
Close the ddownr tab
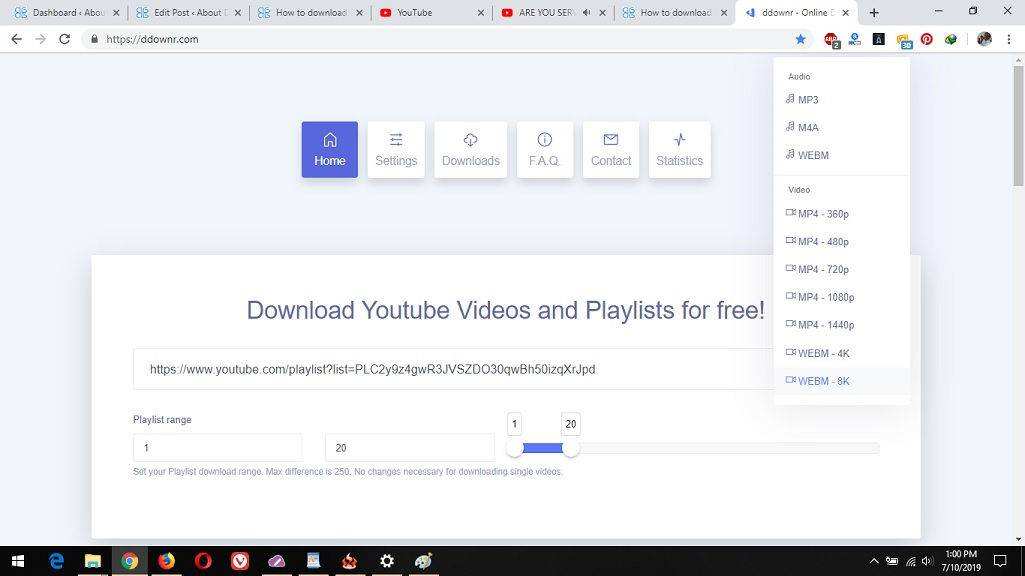[846, 12]
